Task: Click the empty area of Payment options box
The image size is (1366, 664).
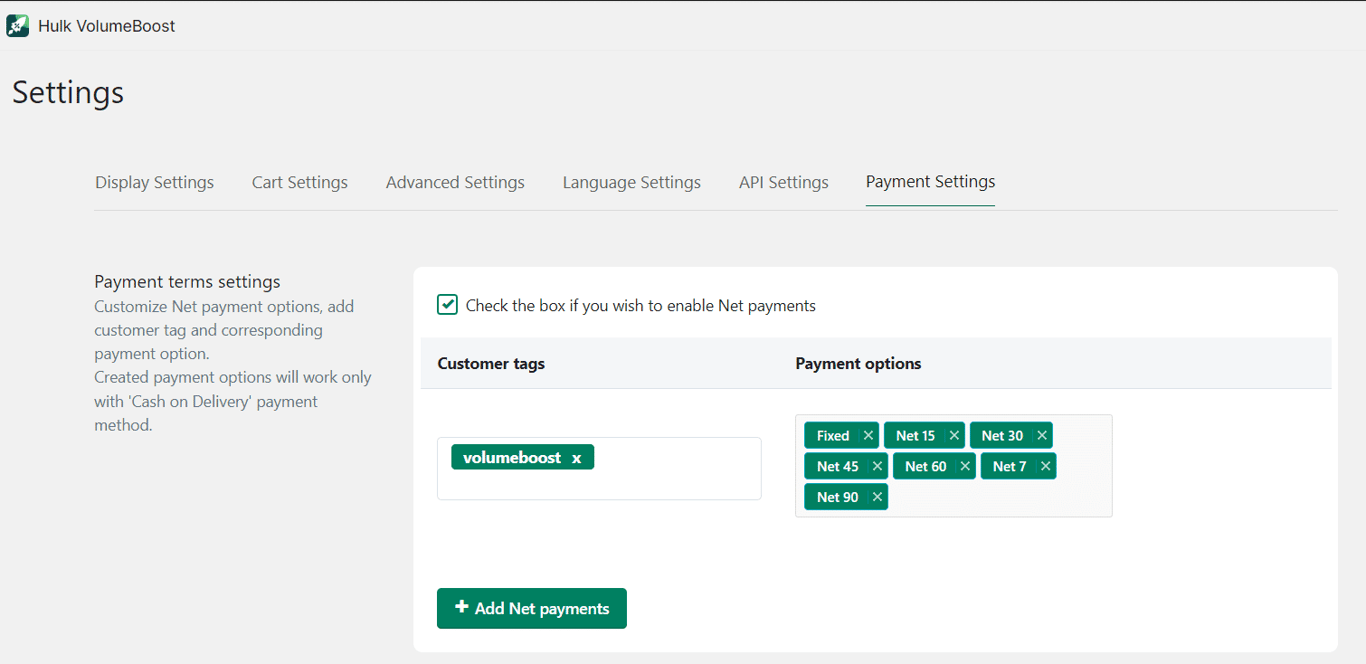Action: click(1000, 497)
